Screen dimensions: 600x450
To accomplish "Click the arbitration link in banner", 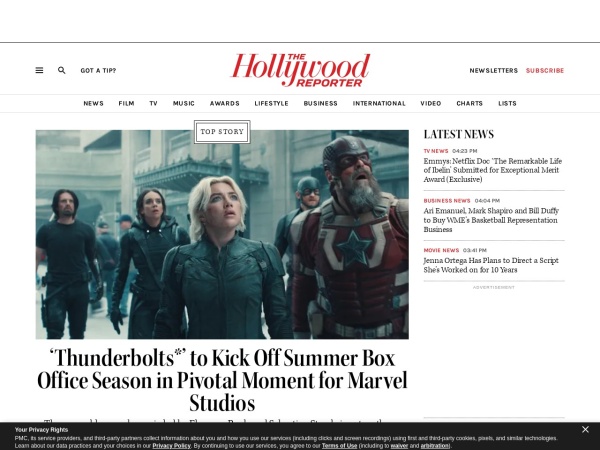I will pos(435,446).
